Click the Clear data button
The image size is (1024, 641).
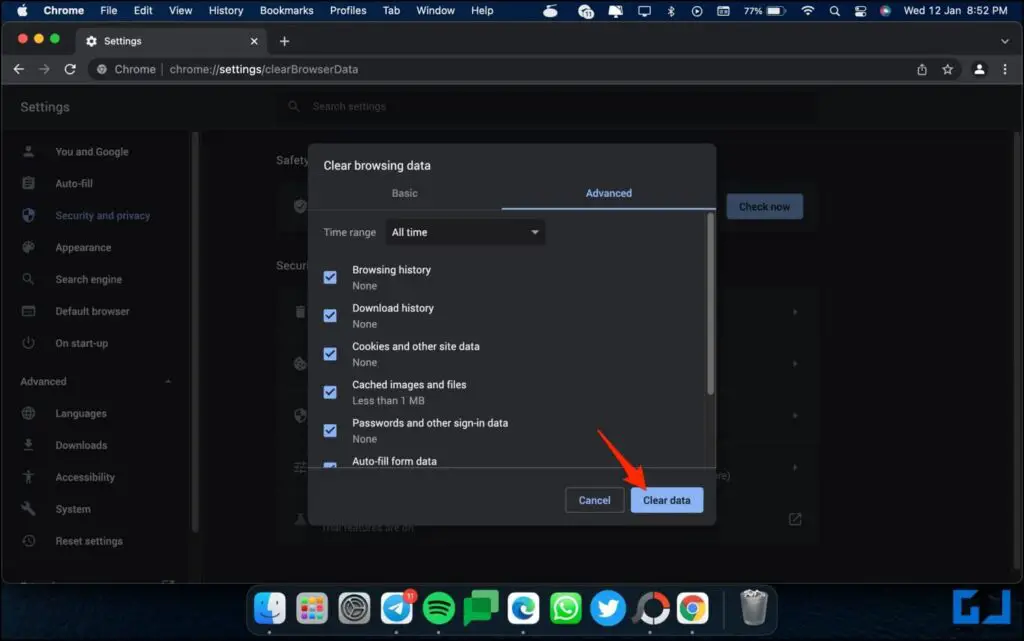(x=667, y=500)
